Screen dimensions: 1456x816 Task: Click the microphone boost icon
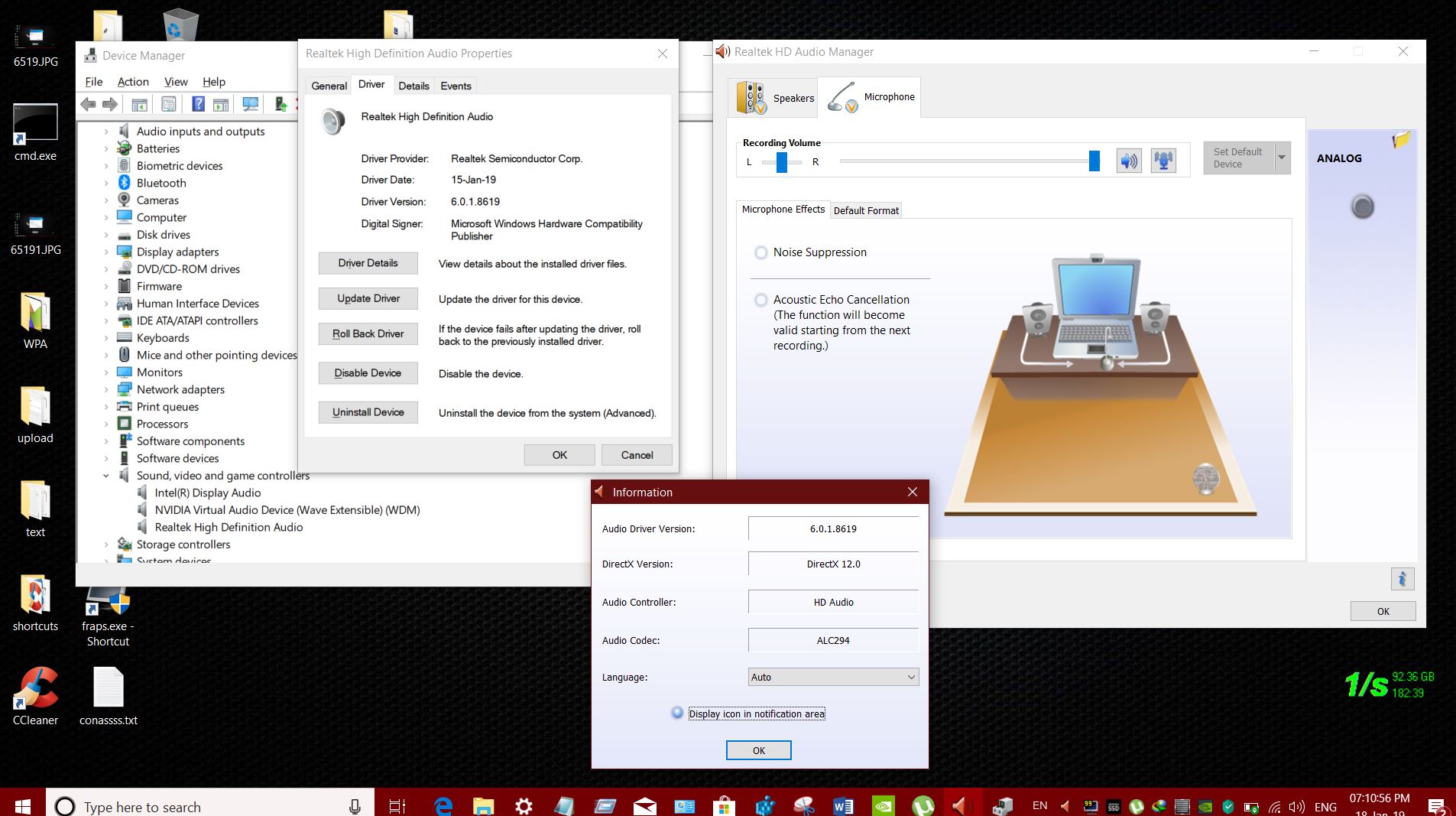(1163, 161)
